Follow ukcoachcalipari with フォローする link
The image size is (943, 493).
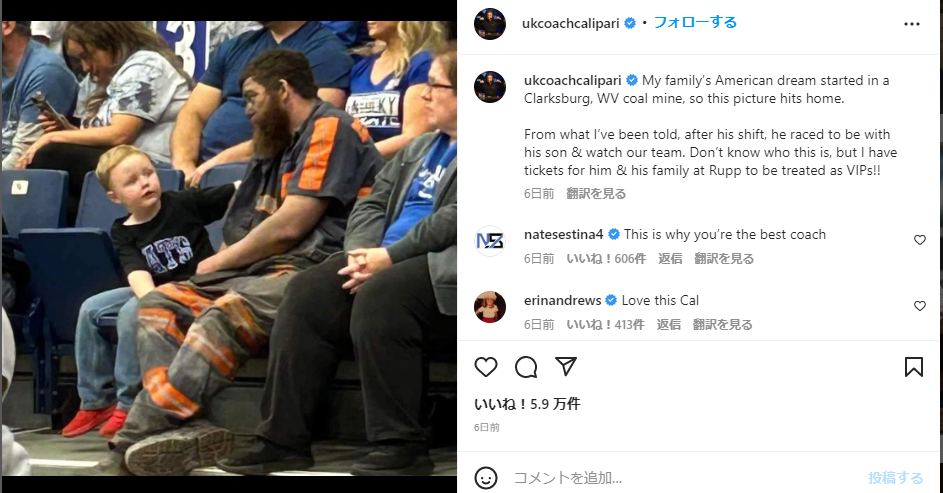tap(695, 23)
